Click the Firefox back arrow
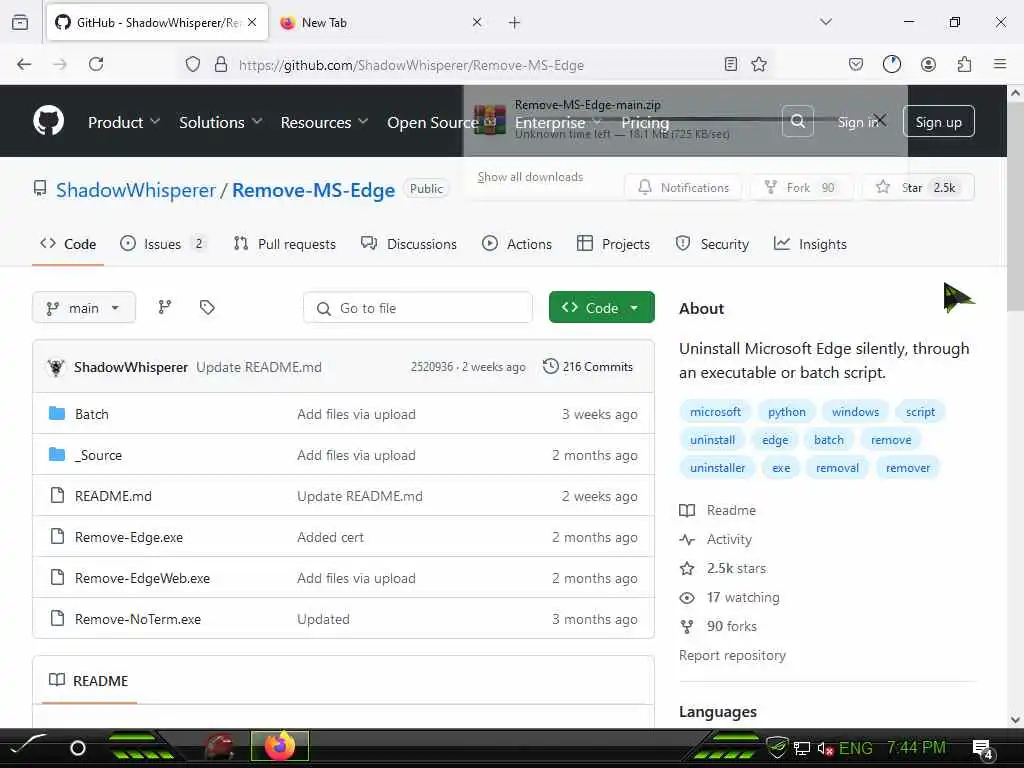Viewport: 1024px width, 768px height. click(x=24, y=64)
